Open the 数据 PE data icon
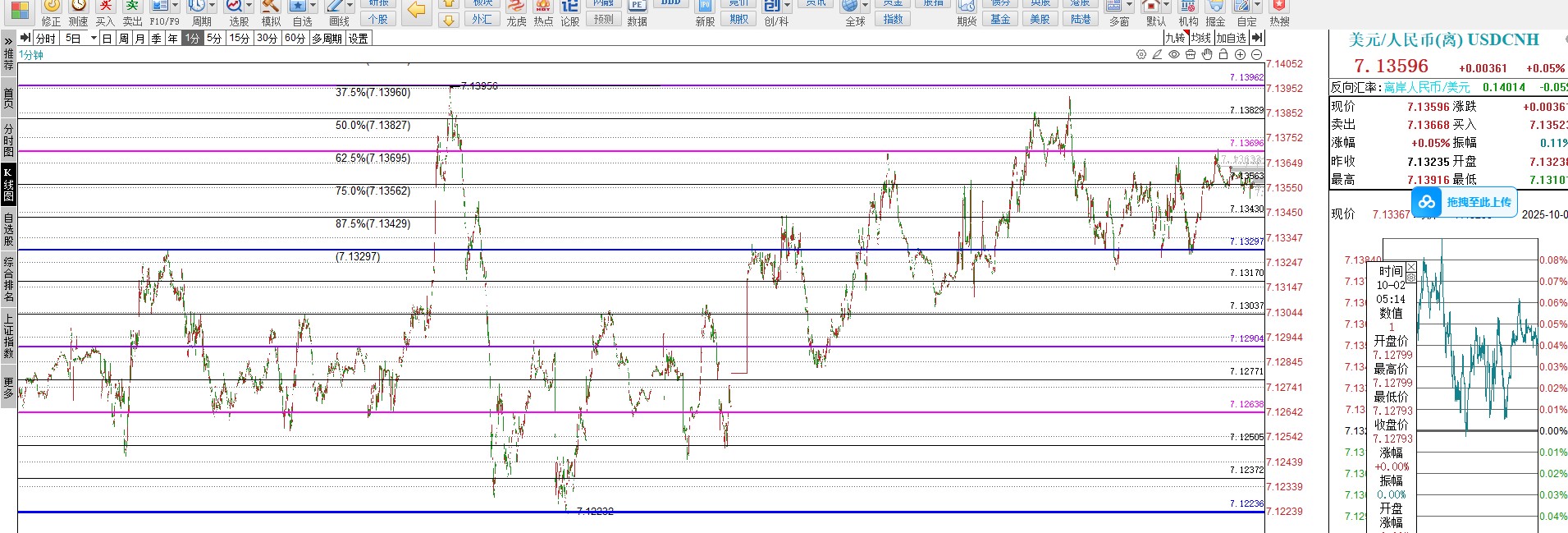The height and width of the screenshot is (533, 1568). point(638,6)
